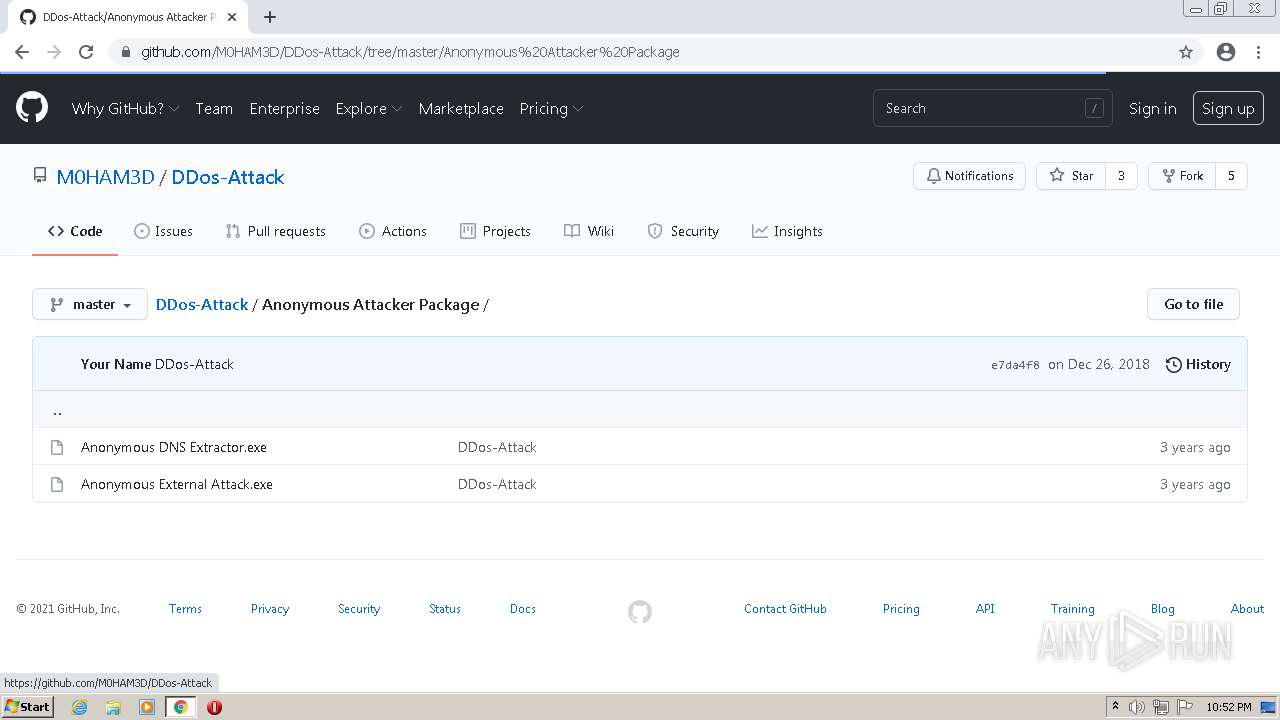This screenshot has width=1280, height=720.
Task: Fork the DDos-Attack repository
Action: [1182, 175]
